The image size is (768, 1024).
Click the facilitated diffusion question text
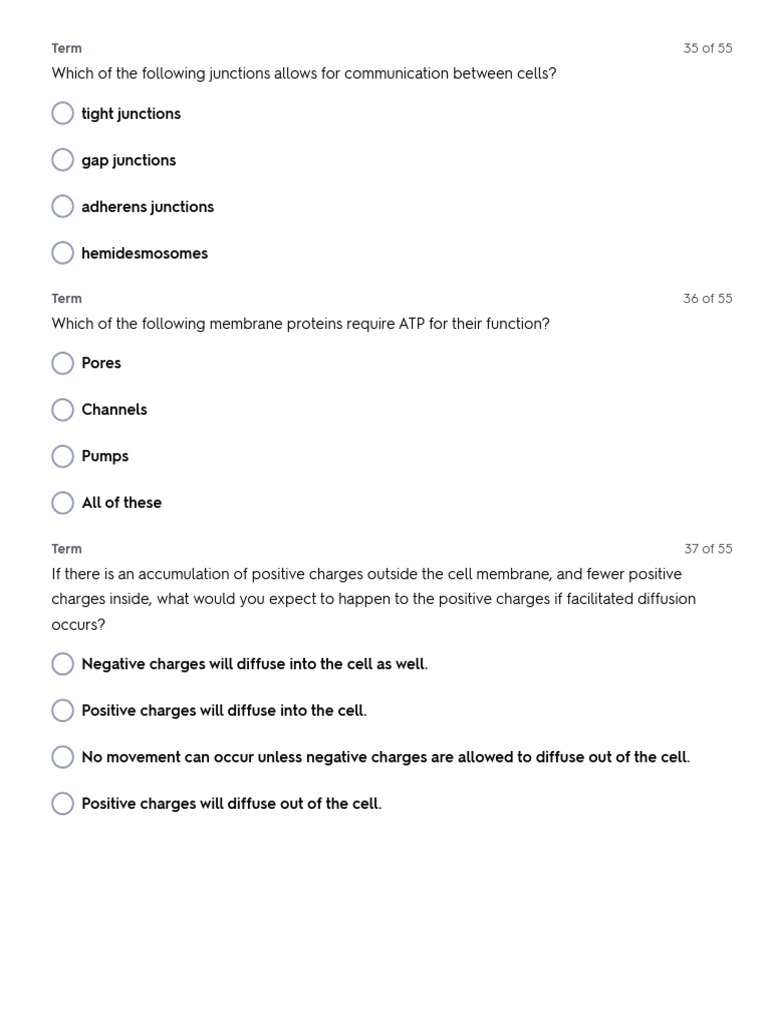[374, 599]
